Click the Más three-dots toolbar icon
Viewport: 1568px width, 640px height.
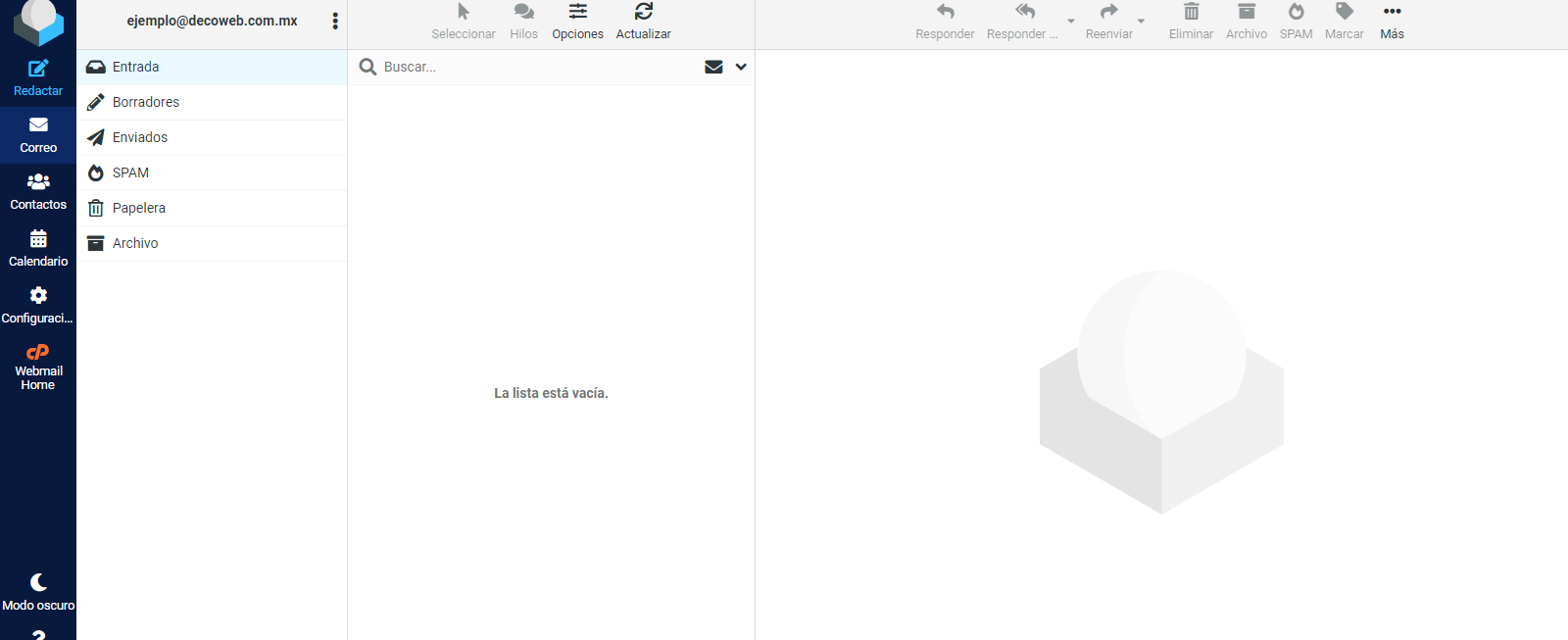click(x=1392, y=13)
